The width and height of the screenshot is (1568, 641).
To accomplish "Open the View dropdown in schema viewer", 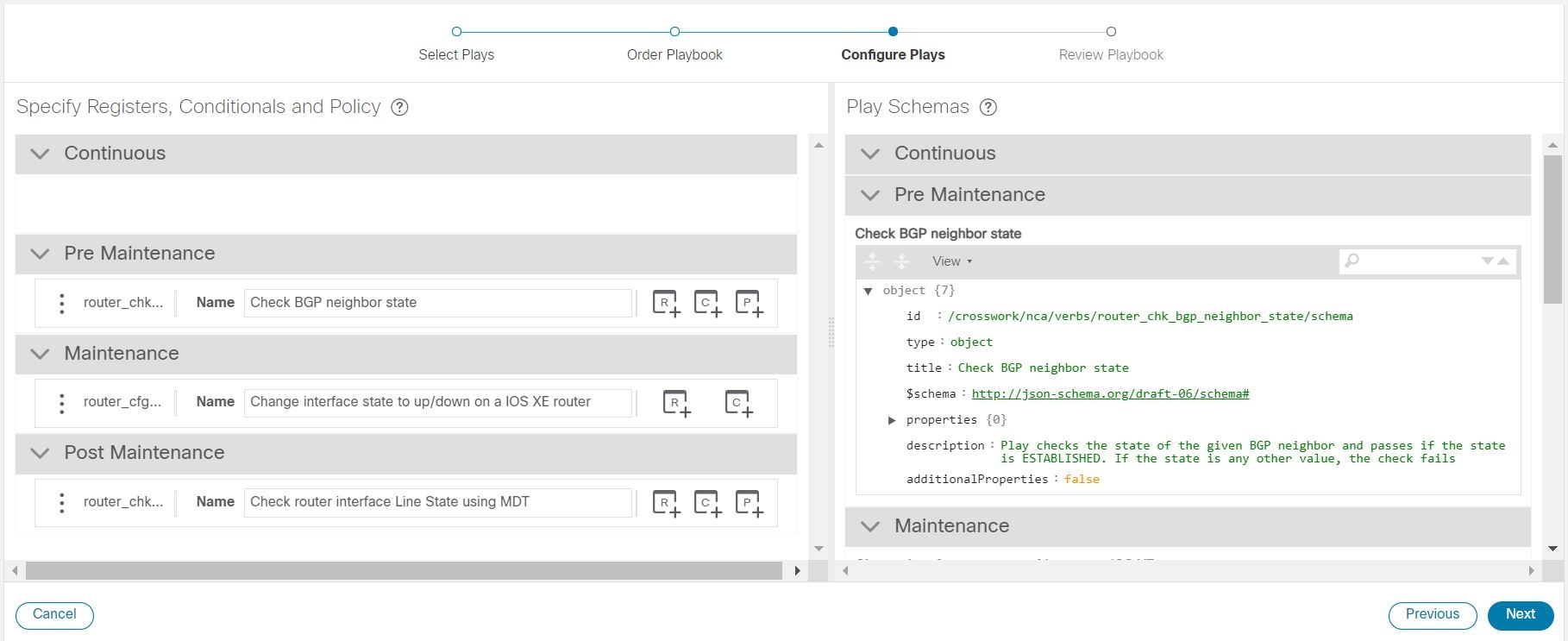I will 952,261.
